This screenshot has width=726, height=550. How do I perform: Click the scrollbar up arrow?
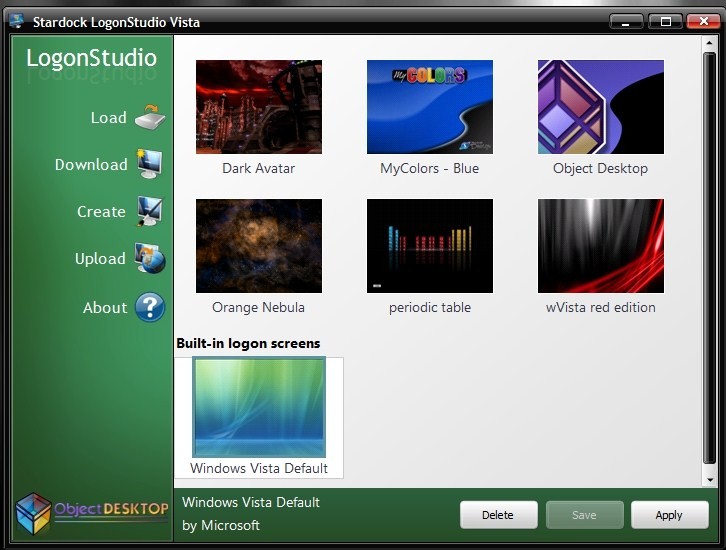709,43
